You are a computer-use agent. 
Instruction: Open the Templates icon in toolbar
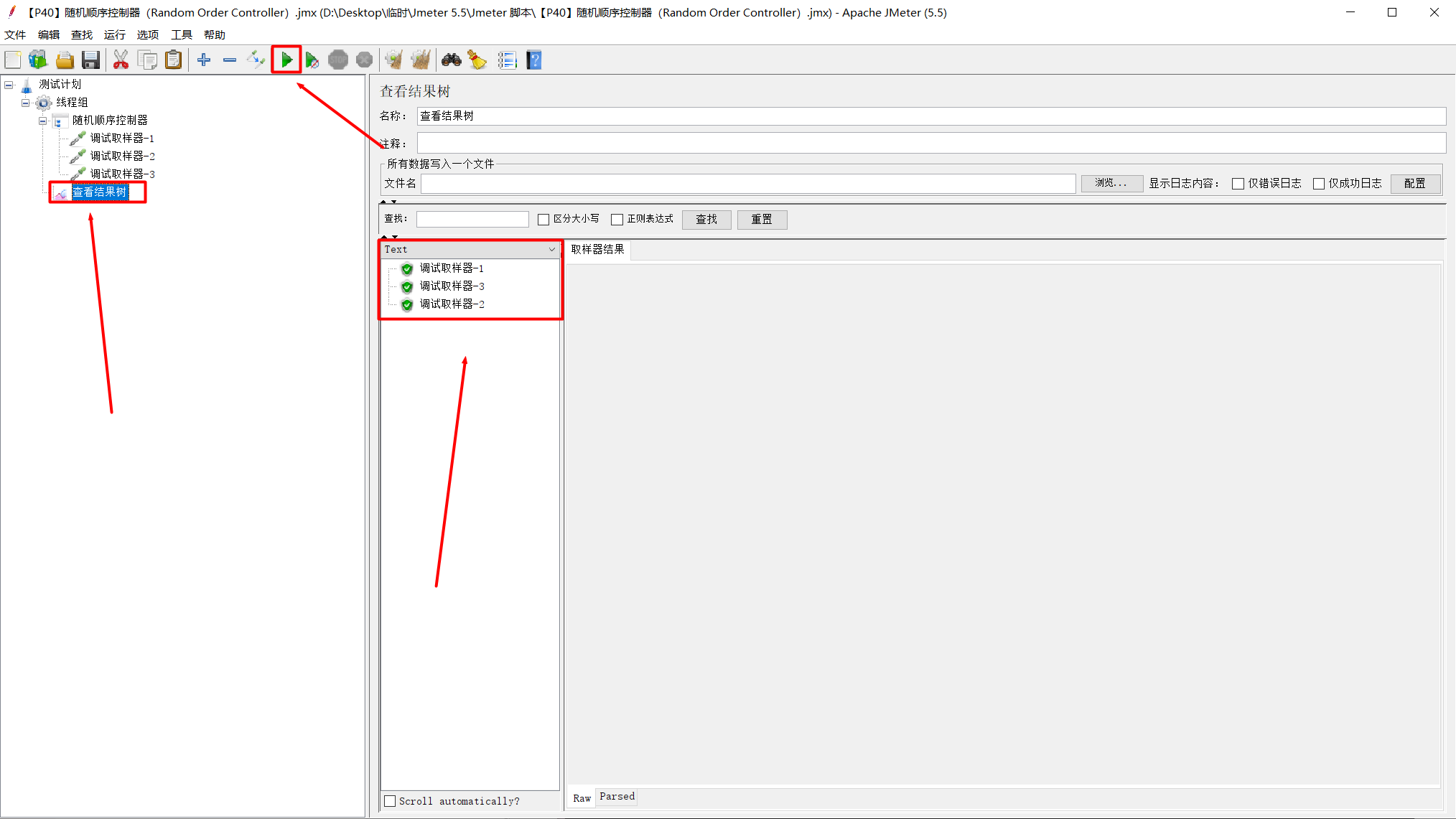[38, 60]
